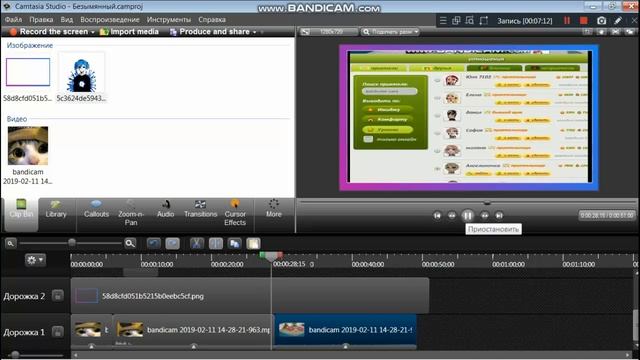Zoom in timeline magnifier icon
This screenshot has height=360, width=640.
tap(130, 243)
